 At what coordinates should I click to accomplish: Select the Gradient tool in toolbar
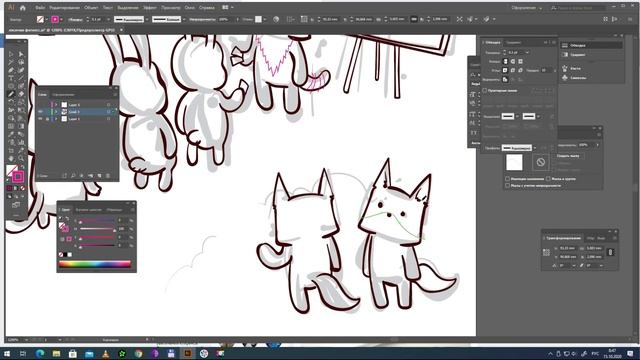21,126
